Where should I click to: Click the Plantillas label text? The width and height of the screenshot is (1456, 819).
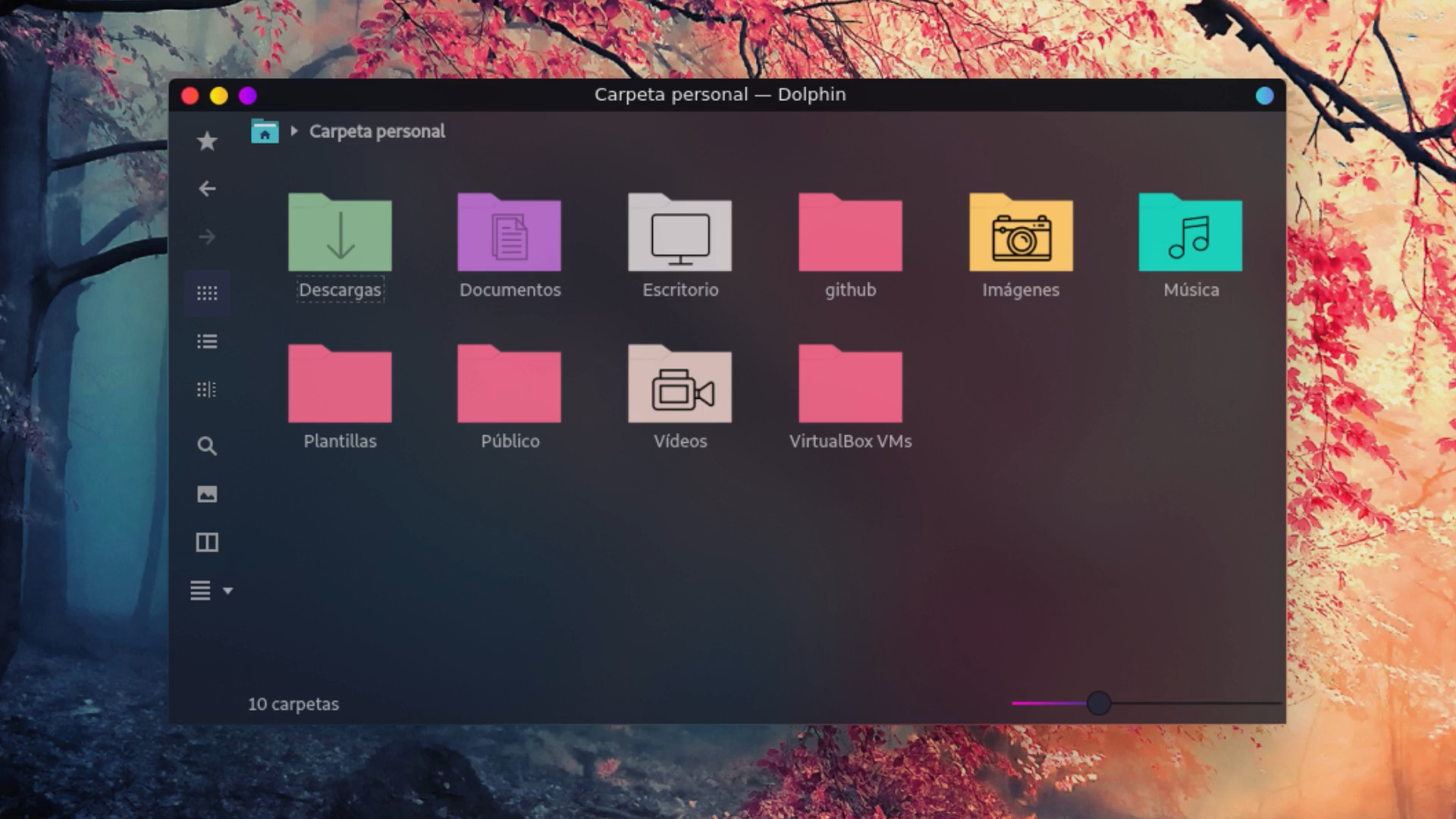point(340,441)
